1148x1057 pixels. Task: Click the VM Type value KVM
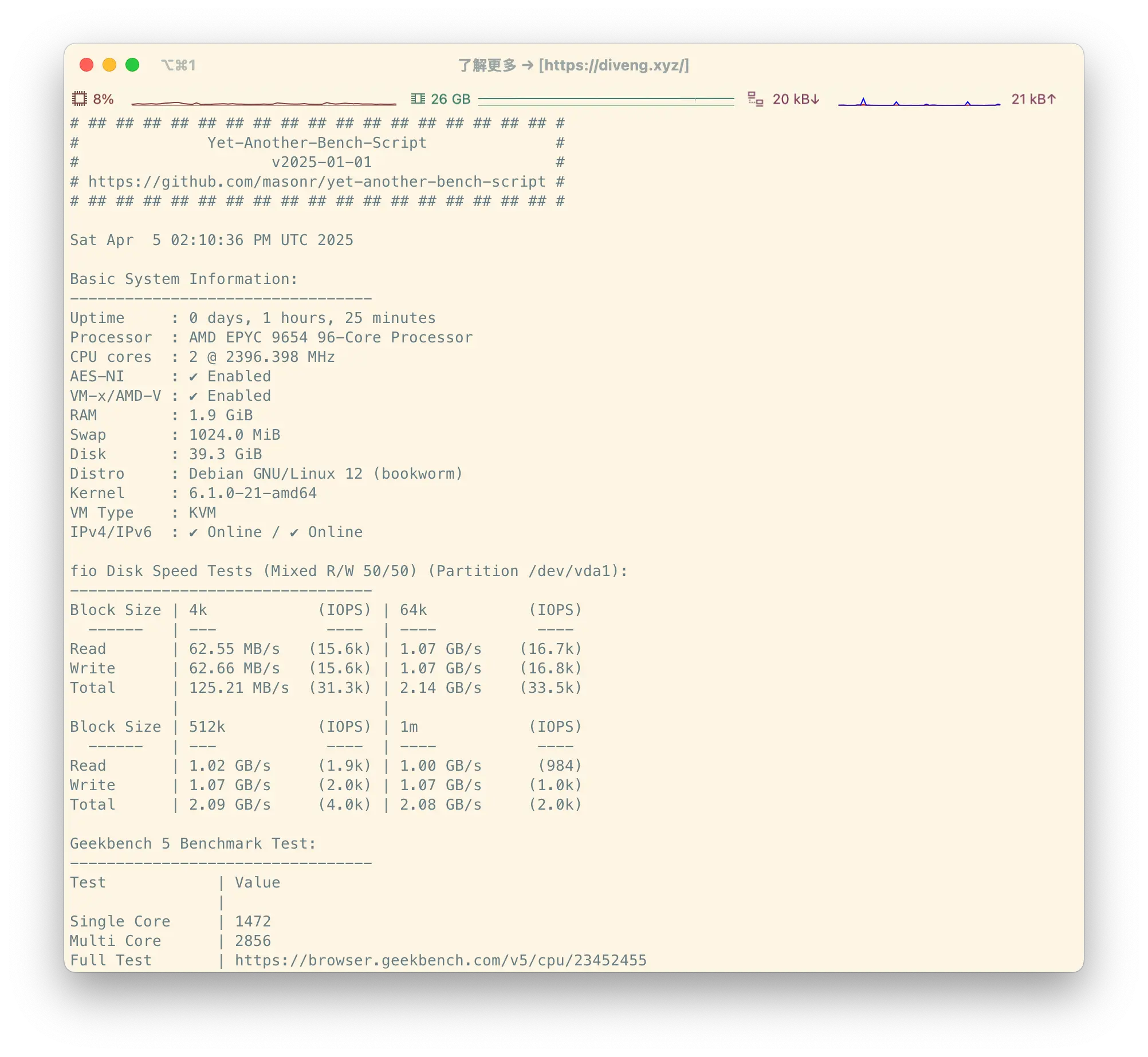[202, 512]
